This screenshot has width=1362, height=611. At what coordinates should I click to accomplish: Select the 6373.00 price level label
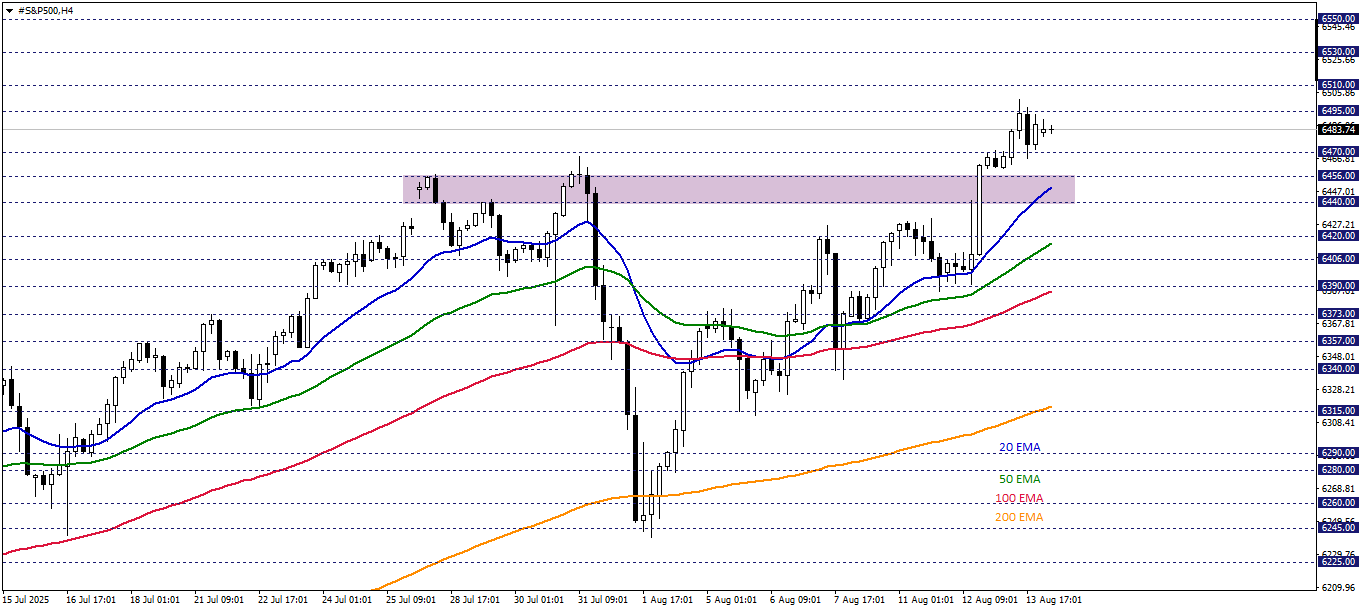pos(1338,313)
